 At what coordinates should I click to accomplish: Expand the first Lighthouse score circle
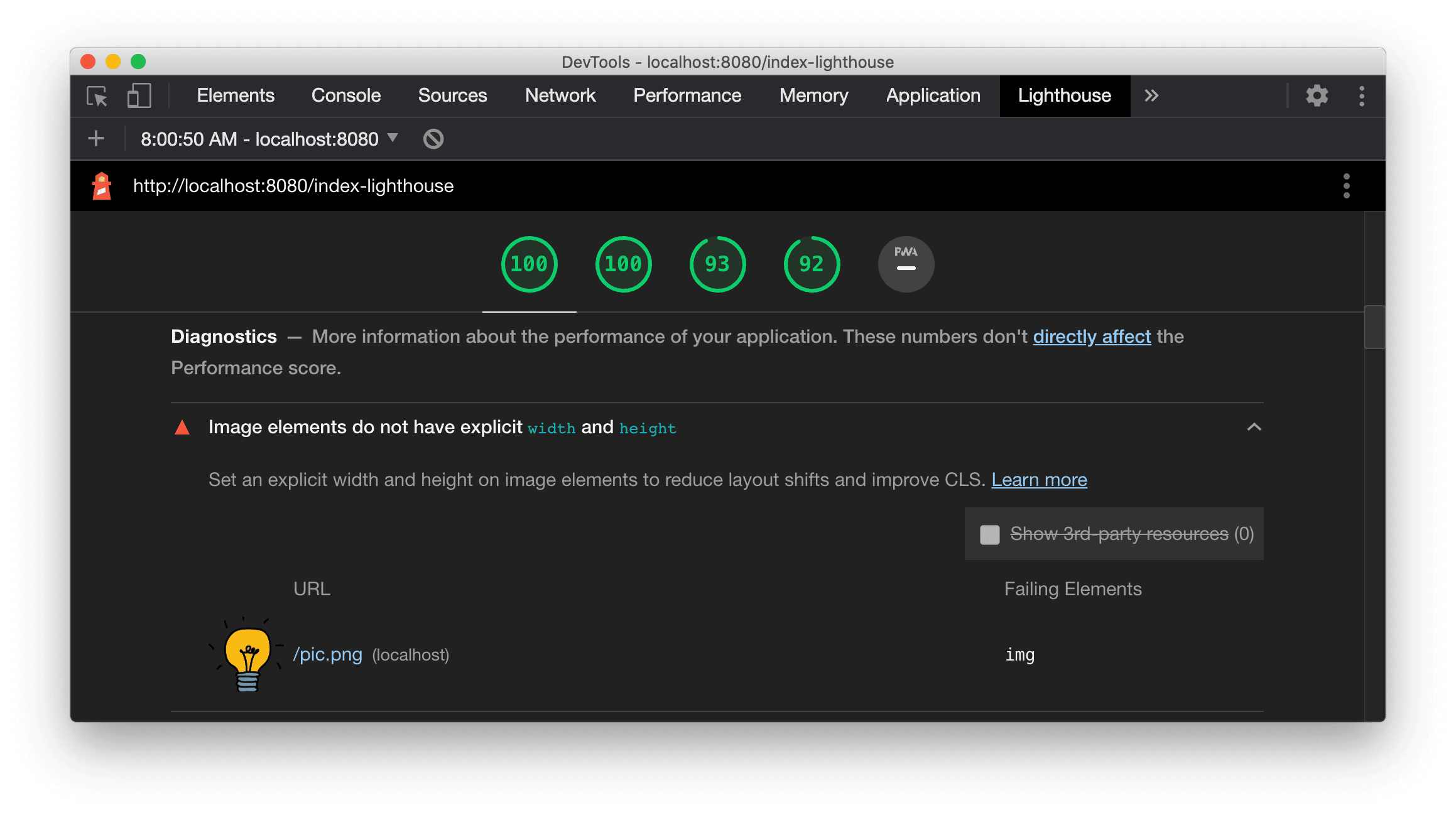pyautogui.click(x=529, y=265)
